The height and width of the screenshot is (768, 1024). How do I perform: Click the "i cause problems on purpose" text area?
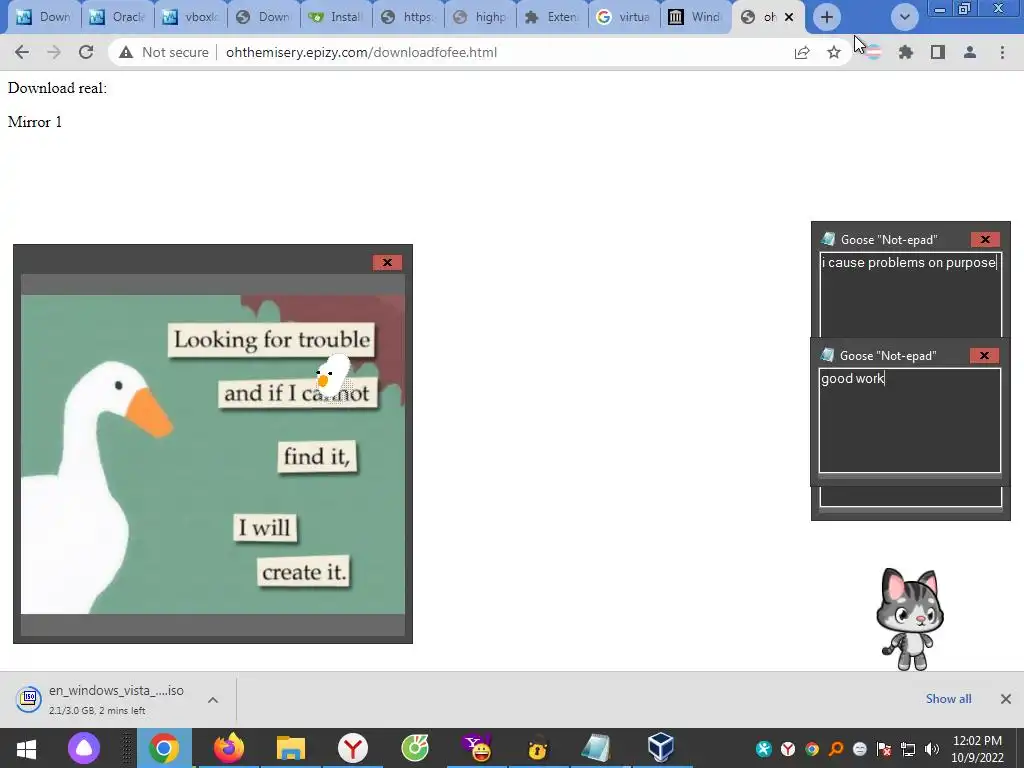coord(910,295)
